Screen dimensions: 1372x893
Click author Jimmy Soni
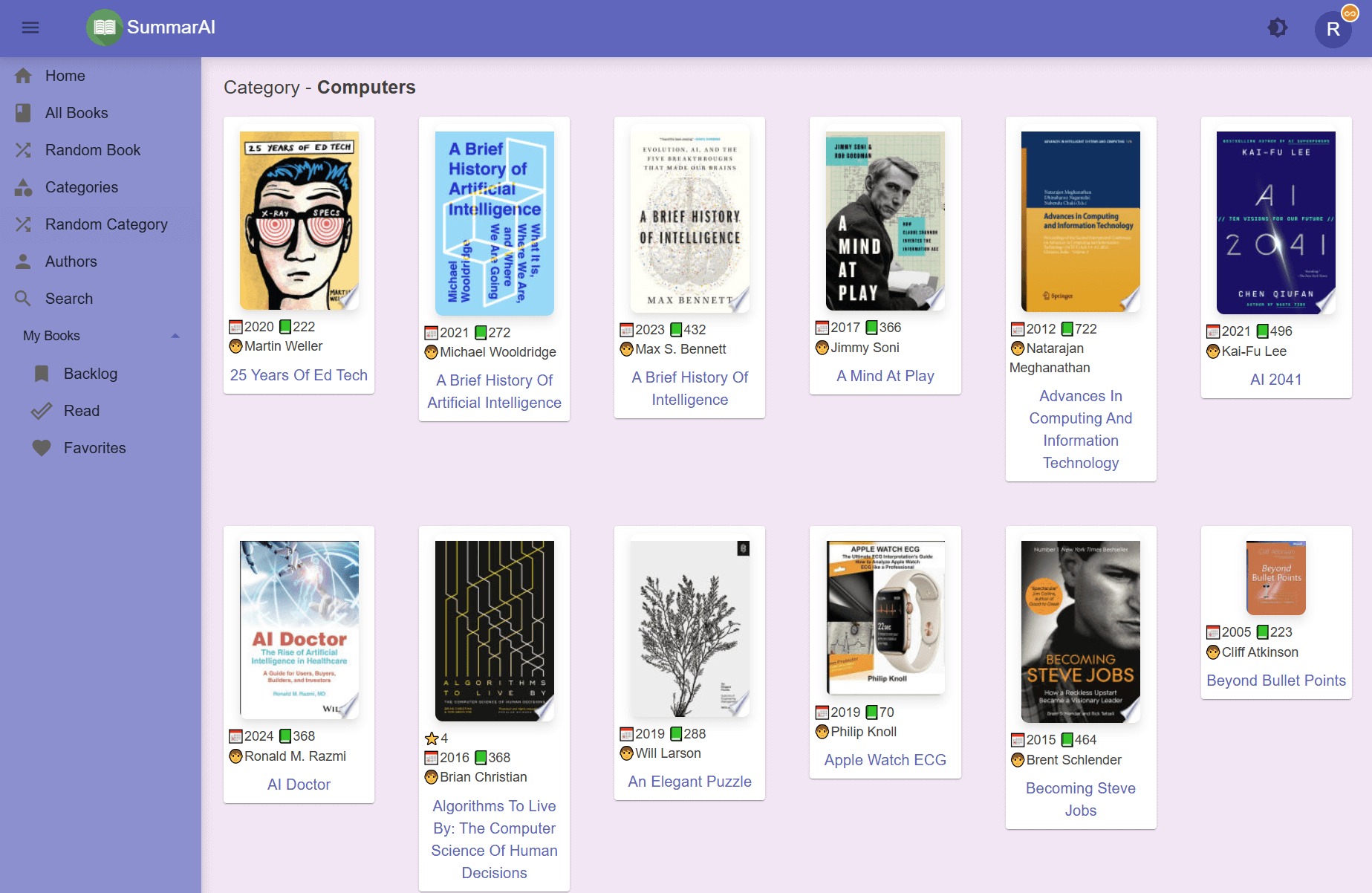865,348
